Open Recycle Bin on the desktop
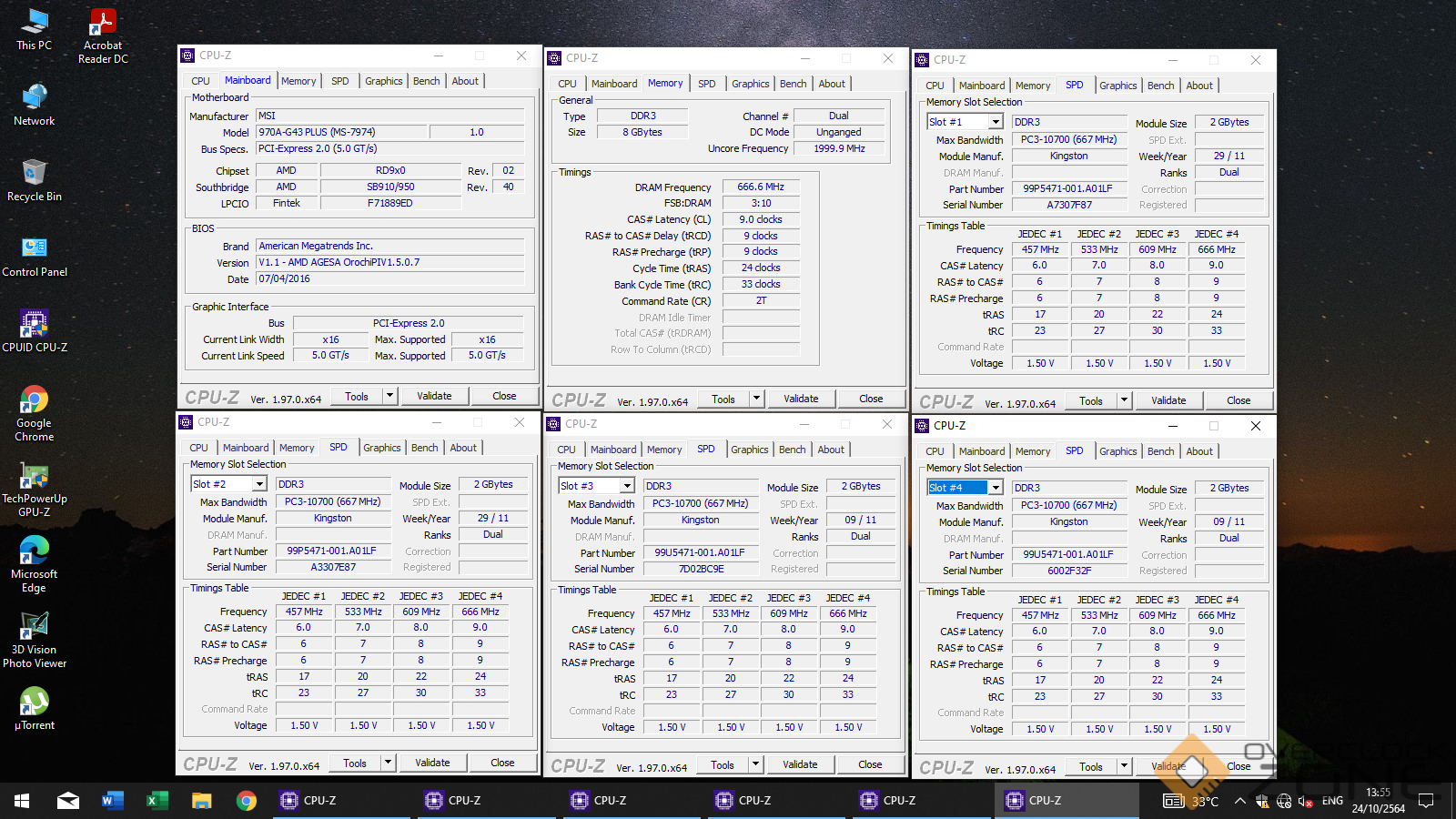This screenshot has width=1456, height=819. (34, 174)
